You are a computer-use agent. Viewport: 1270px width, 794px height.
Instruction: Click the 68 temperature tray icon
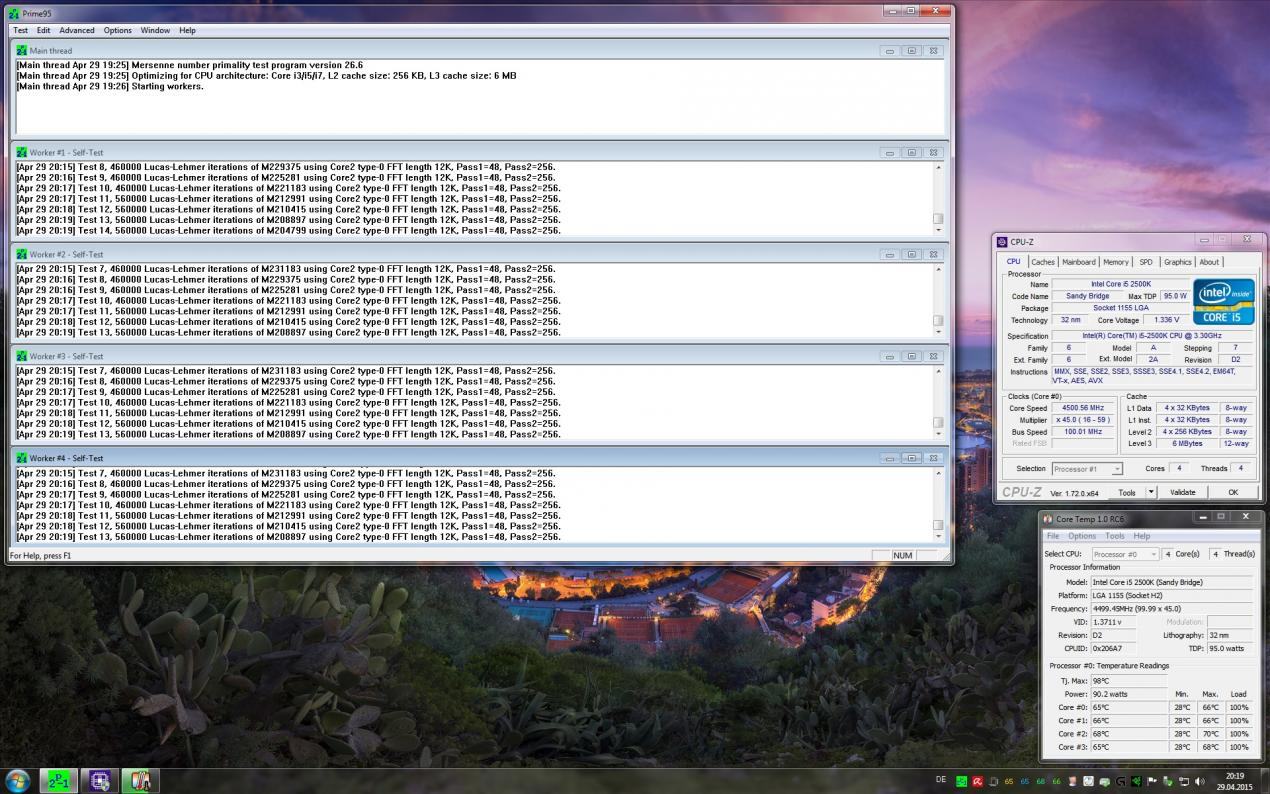pyautogui.click(x=1041, y=781)
